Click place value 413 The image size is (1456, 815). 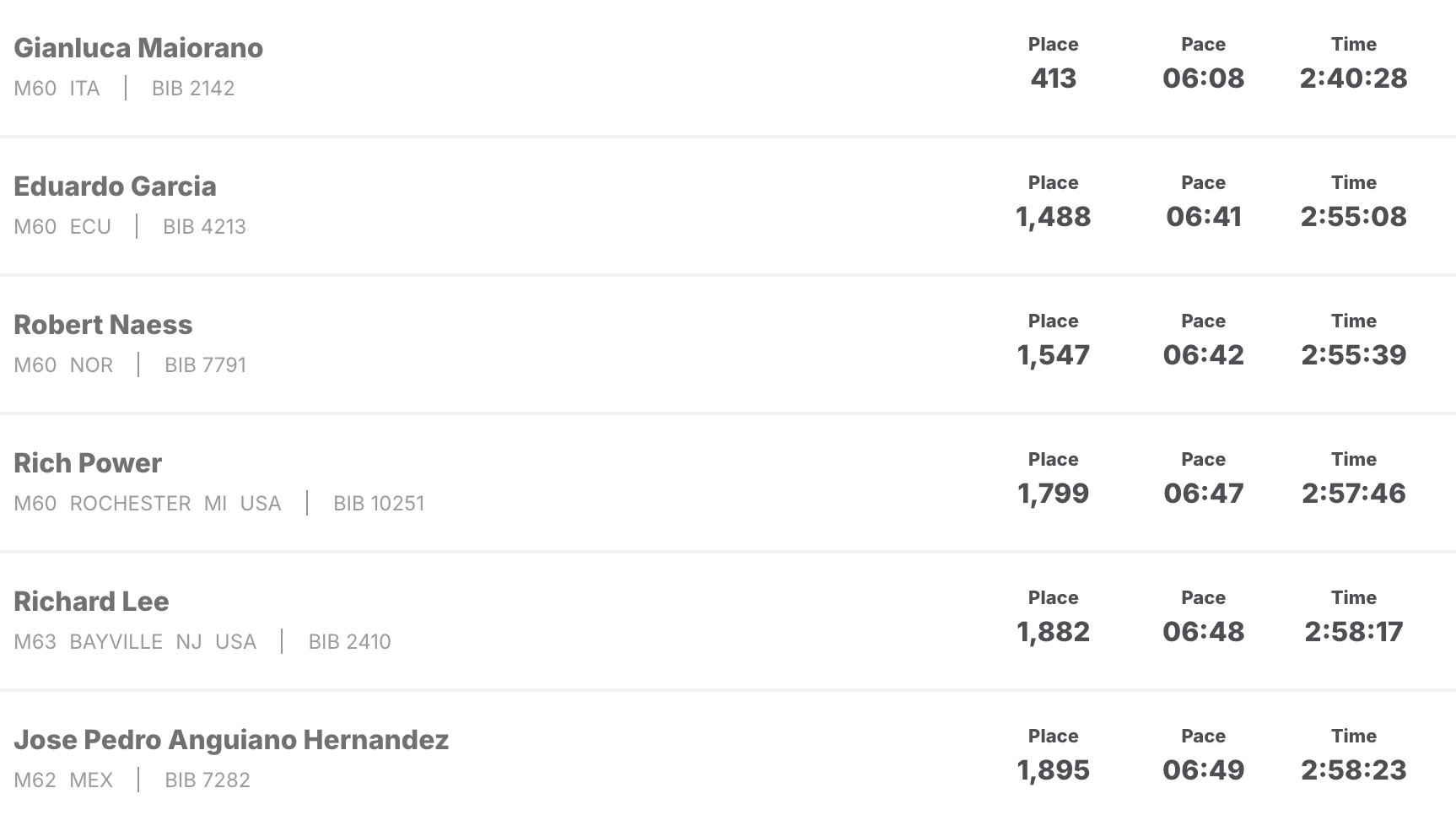[1054, 78]
